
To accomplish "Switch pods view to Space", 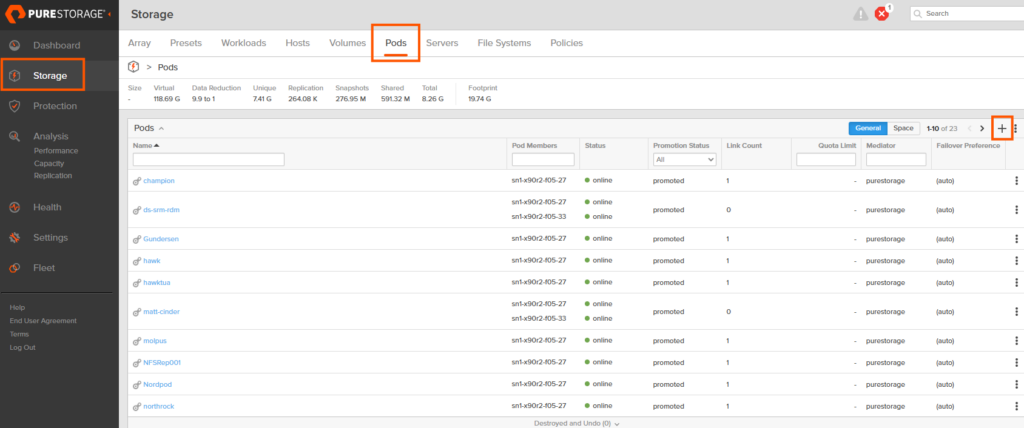I will click(x=902, y=129).
